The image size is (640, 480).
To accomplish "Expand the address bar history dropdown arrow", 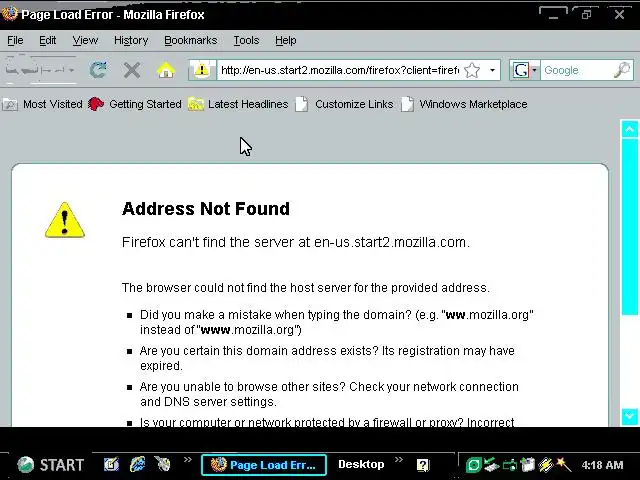I will coord(492,70).
